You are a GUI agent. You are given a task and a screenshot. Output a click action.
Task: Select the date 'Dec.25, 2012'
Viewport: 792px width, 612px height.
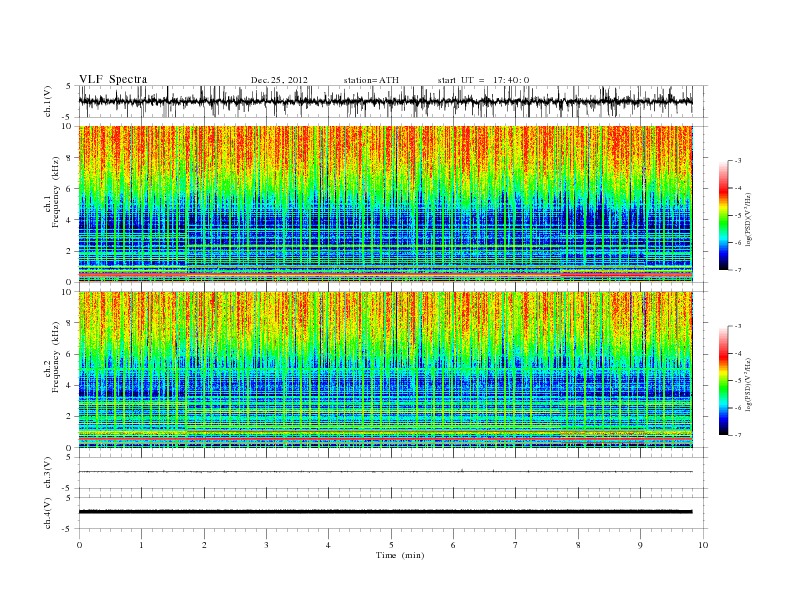click(x=279, y=80)
